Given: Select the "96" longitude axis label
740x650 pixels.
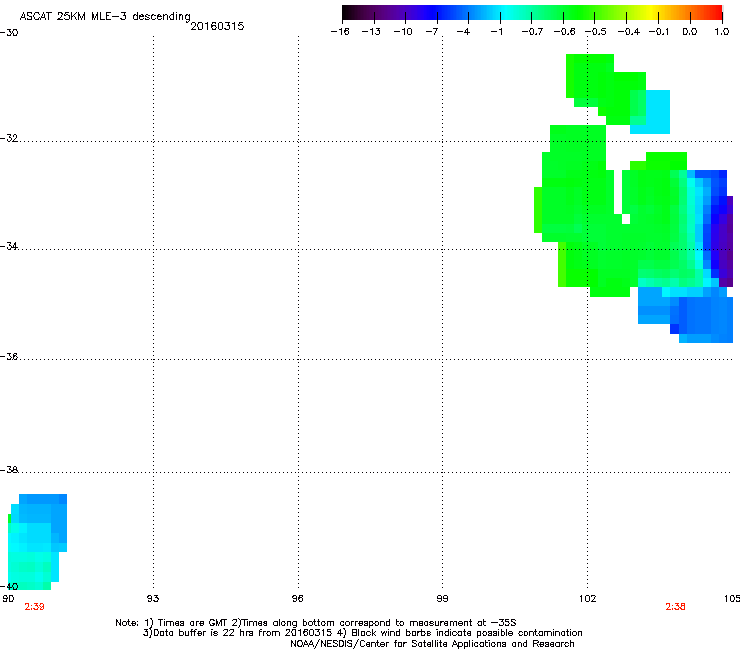Looking at the screenshot, I should [297, 599].
